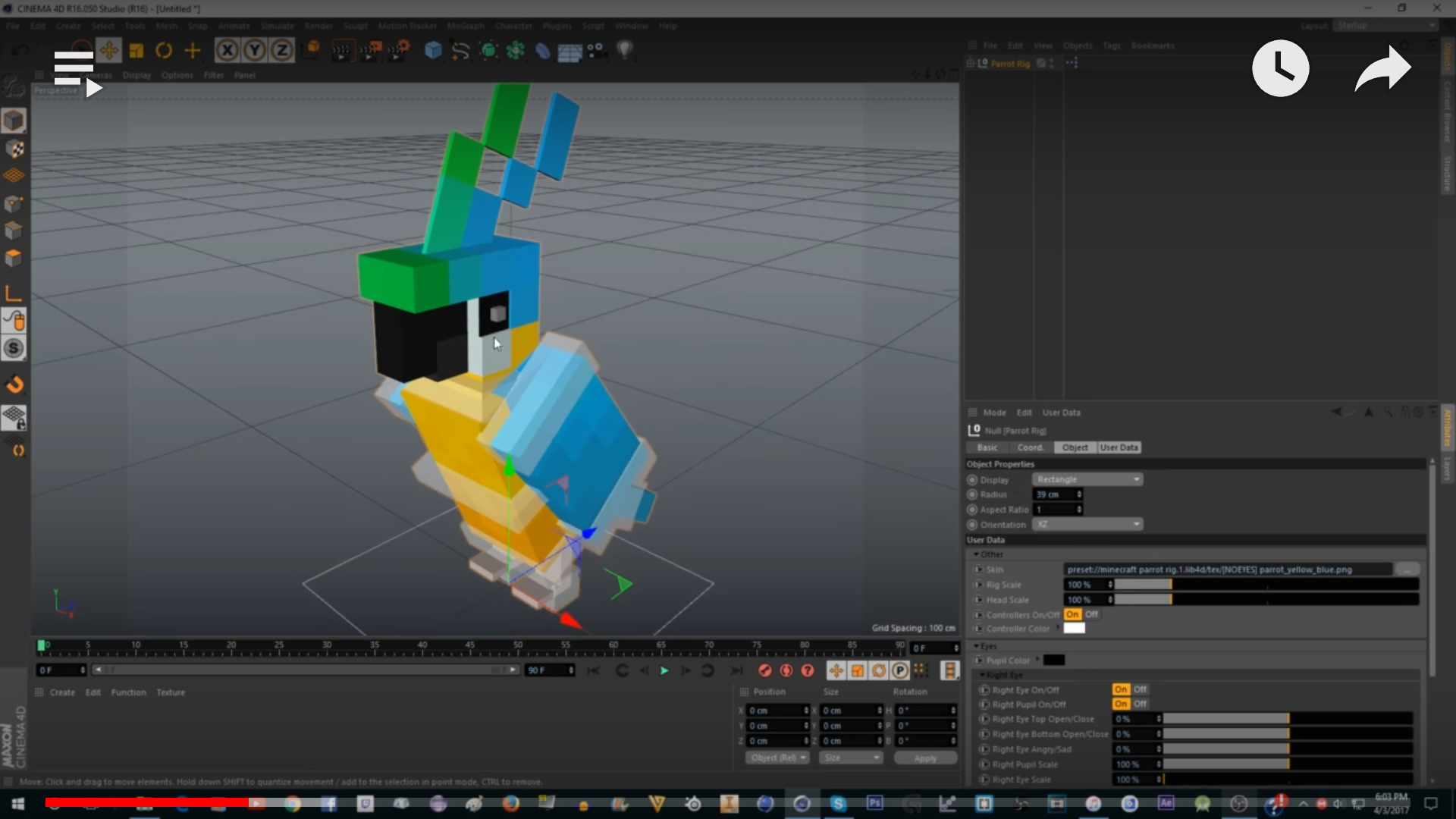Add a light bulb object
This screenshot has height=819, width=1456.
(624, 51)
